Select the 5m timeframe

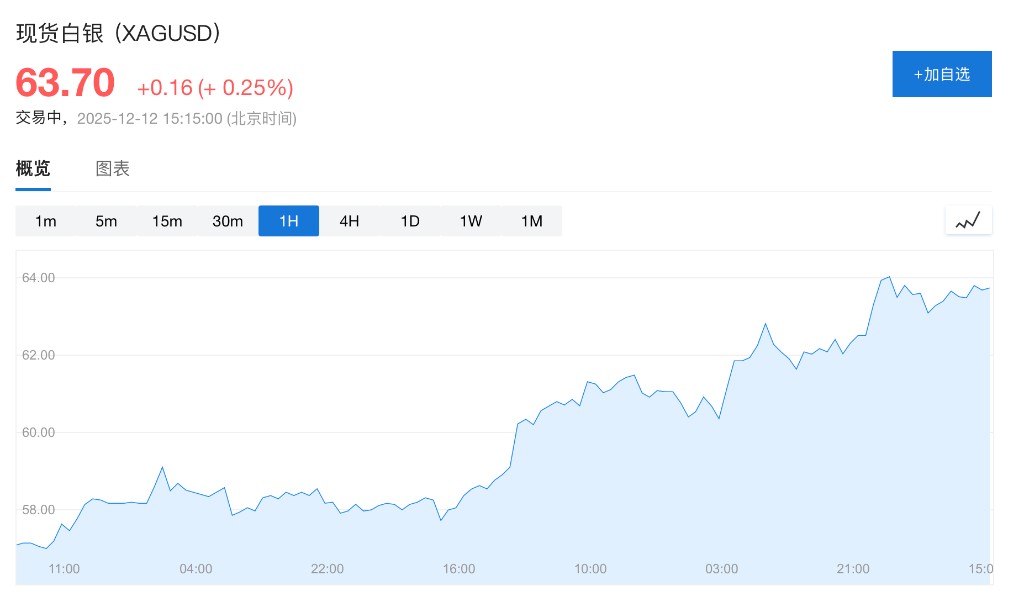click(x=106, y=221)
